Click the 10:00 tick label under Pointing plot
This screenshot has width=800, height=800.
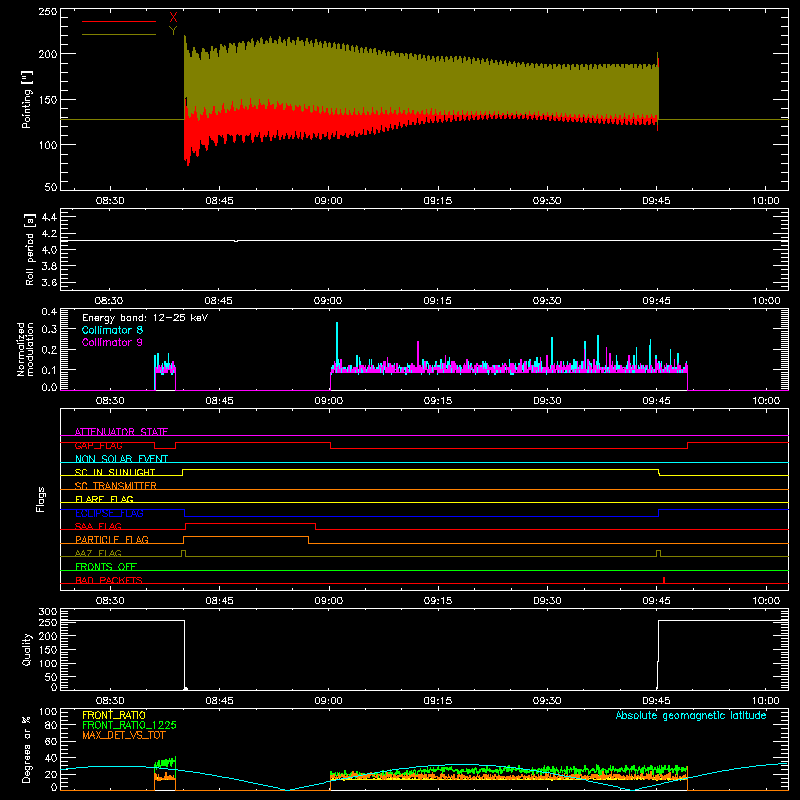coord(765,201)
